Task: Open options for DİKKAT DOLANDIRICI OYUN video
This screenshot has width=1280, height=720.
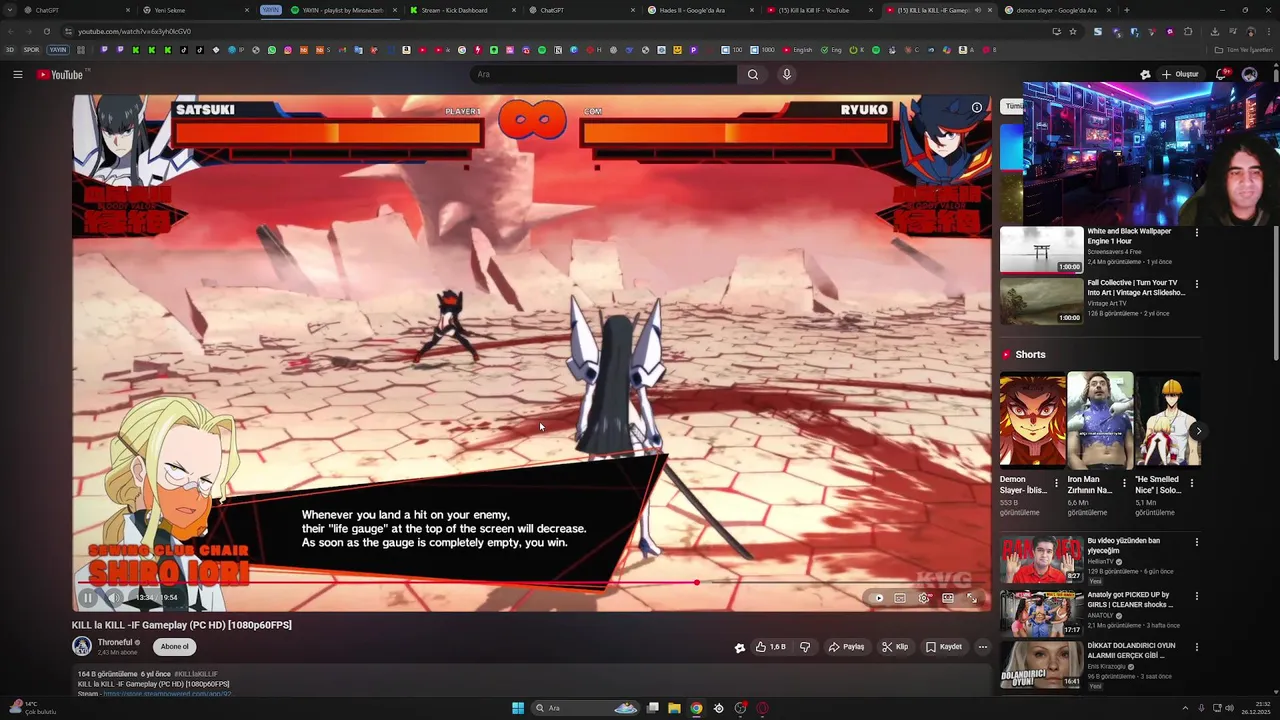Action: [x=1196, y=647]
